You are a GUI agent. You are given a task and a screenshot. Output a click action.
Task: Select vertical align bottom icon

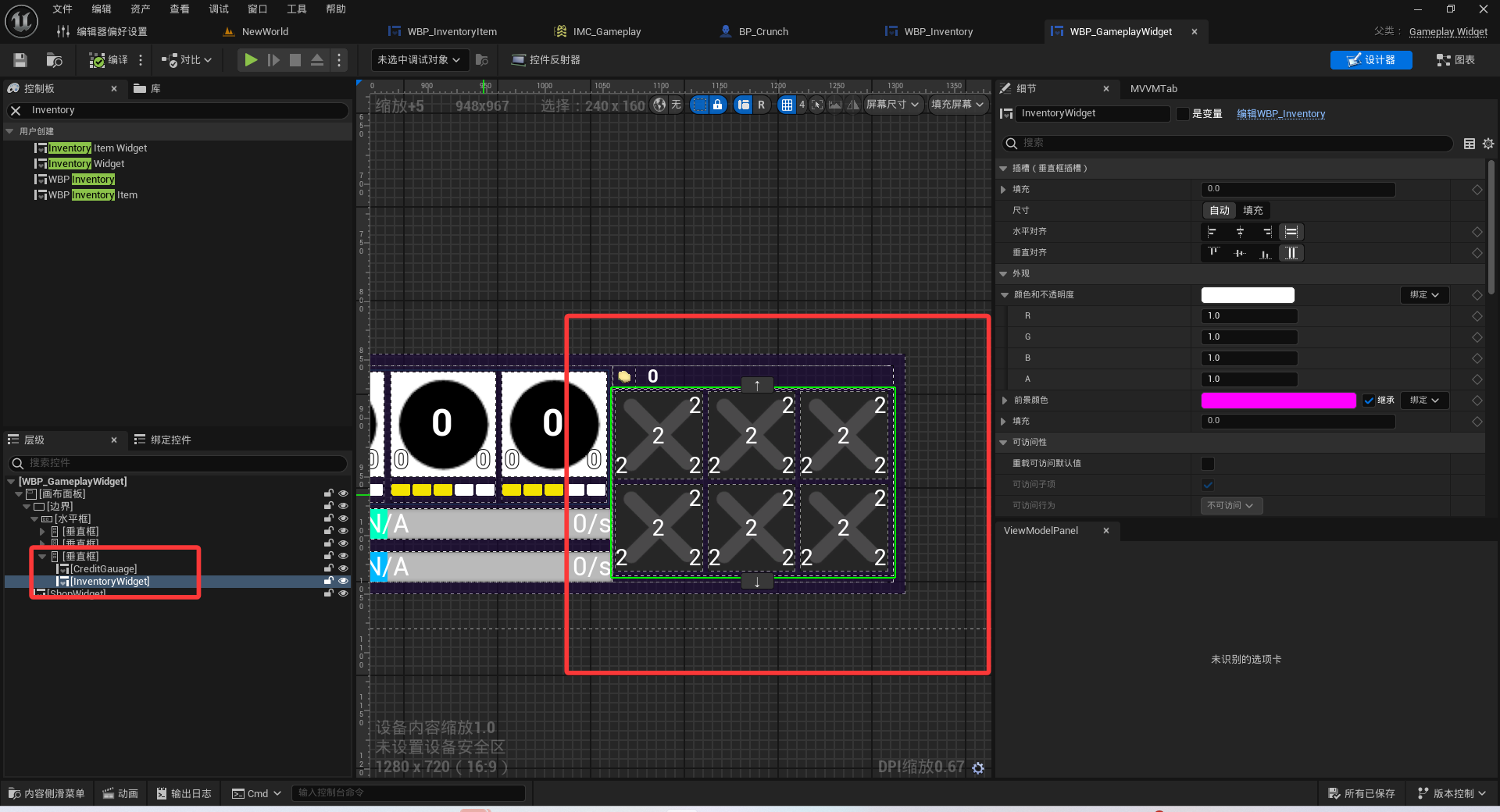[1266, 253]
